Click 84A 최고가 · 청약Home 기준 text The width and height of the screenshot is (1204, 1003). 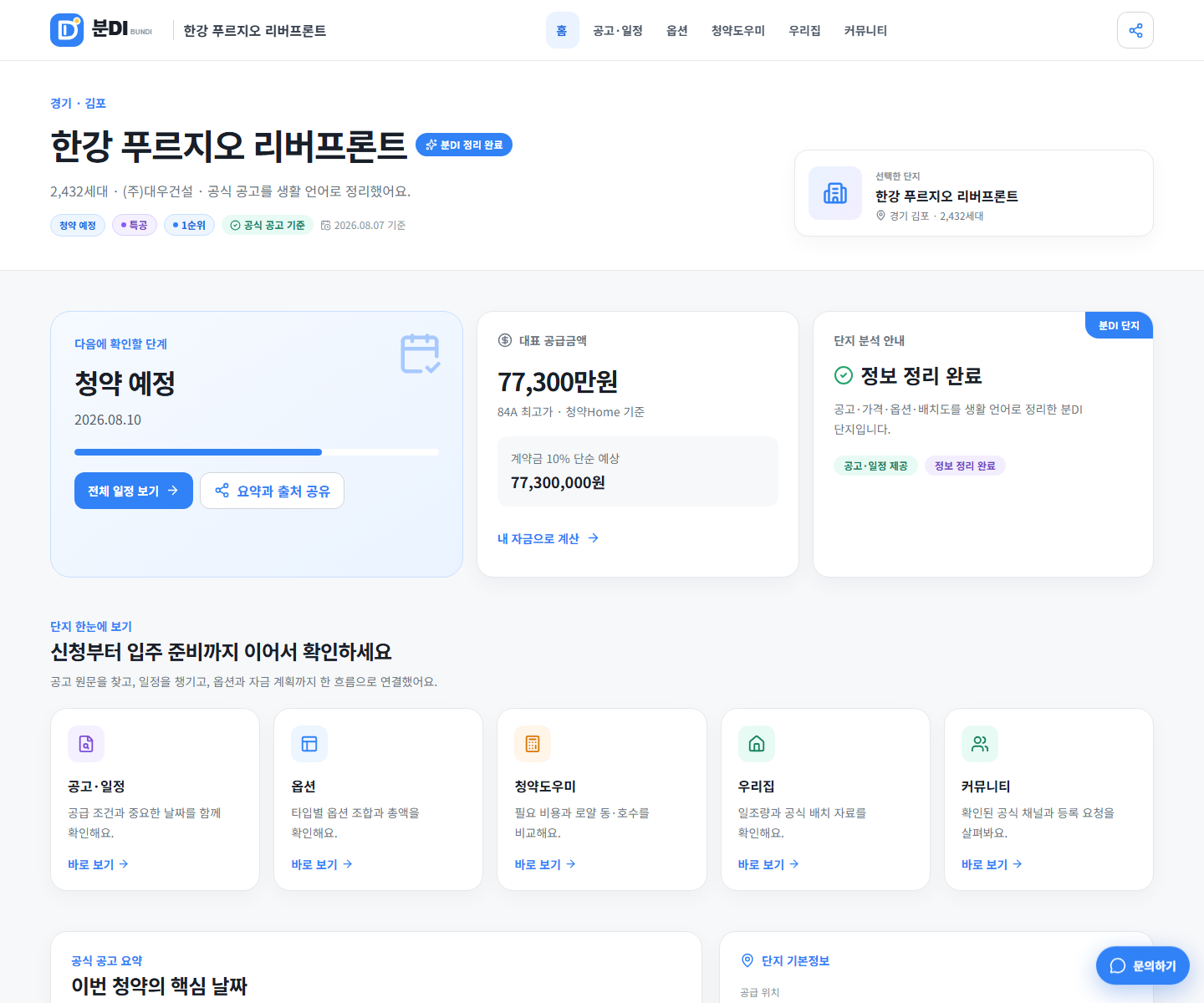click(571, 412)
